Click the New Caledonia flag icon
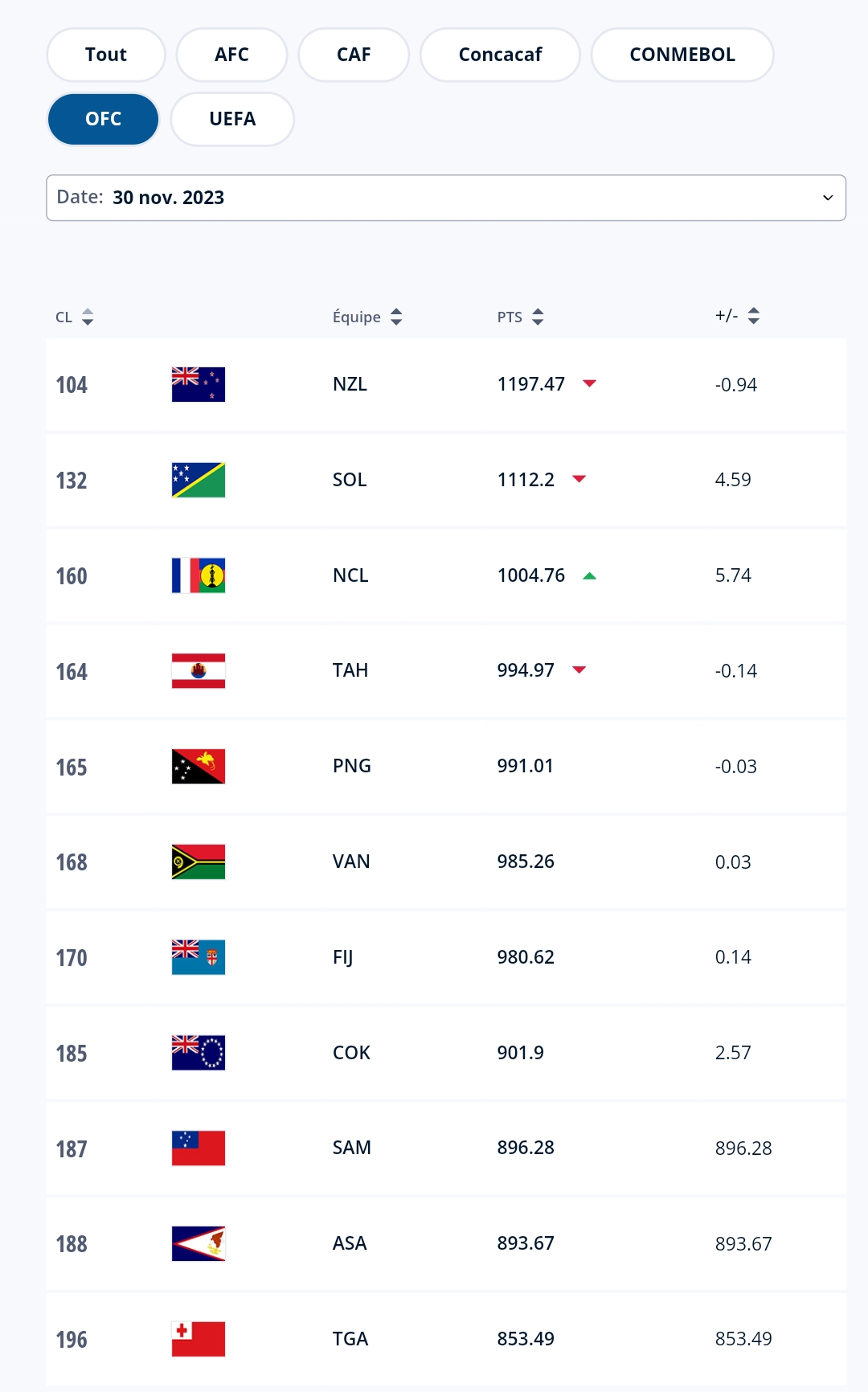The image size is (868, 1392). 198,575
